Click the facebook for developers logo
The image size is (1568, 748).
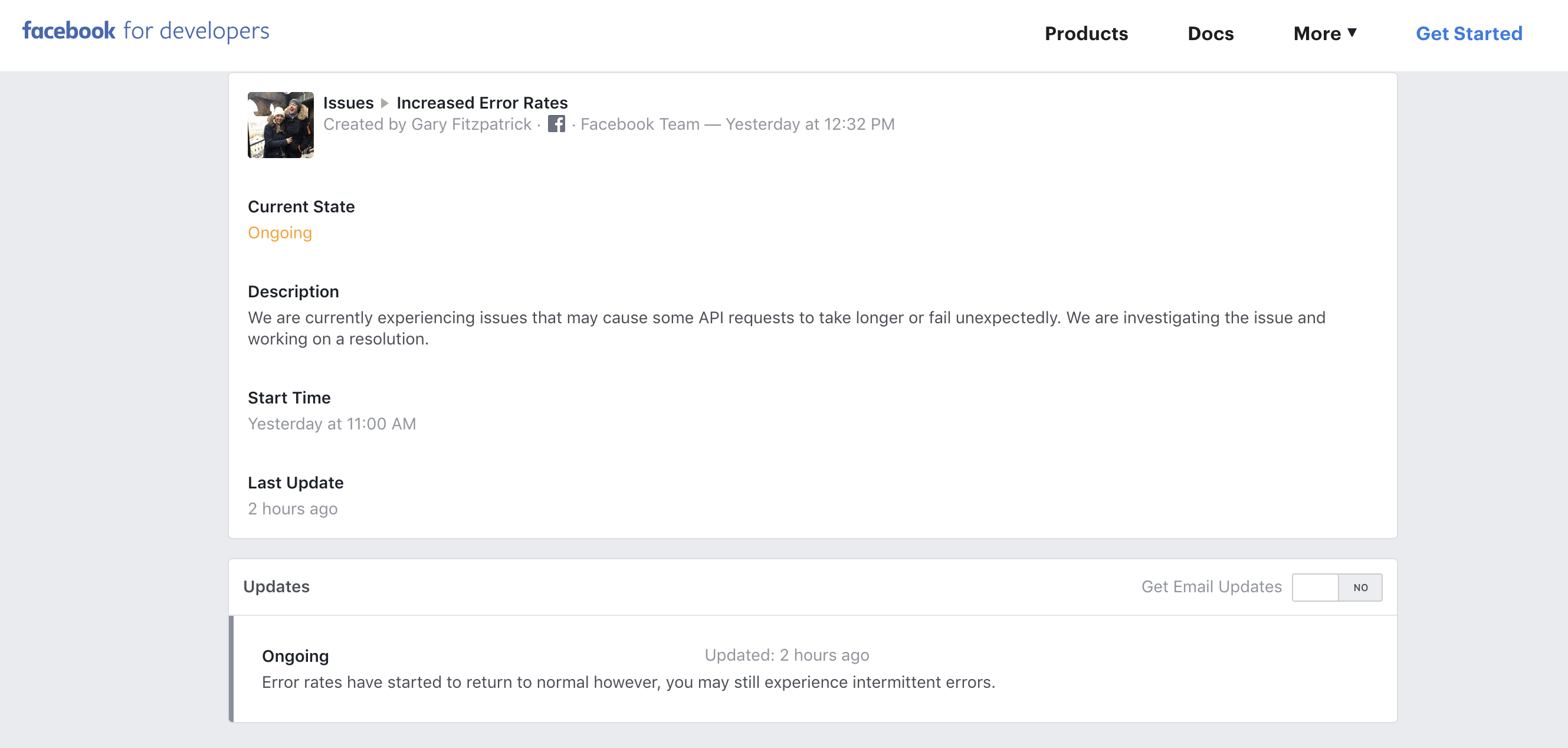146,31
